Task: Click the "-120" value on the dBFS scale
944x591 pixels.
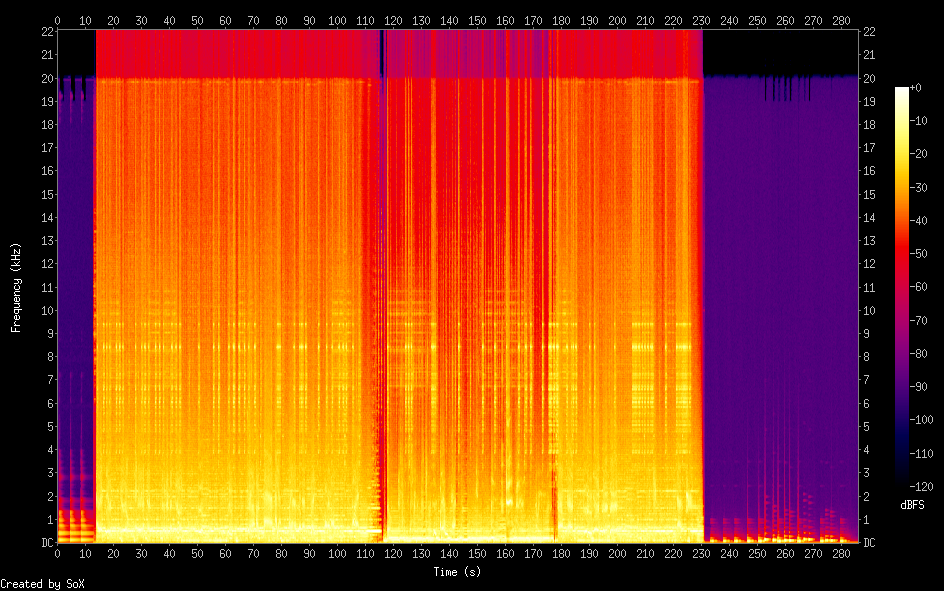Action: (x=921, y=486)
